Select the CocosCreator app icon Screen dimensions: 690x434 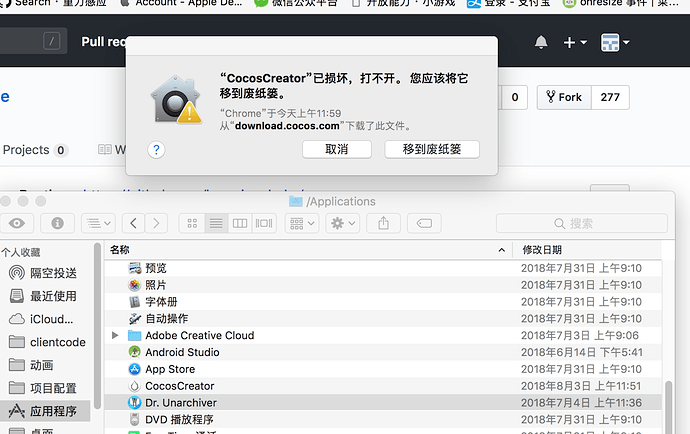coord(134,386)
